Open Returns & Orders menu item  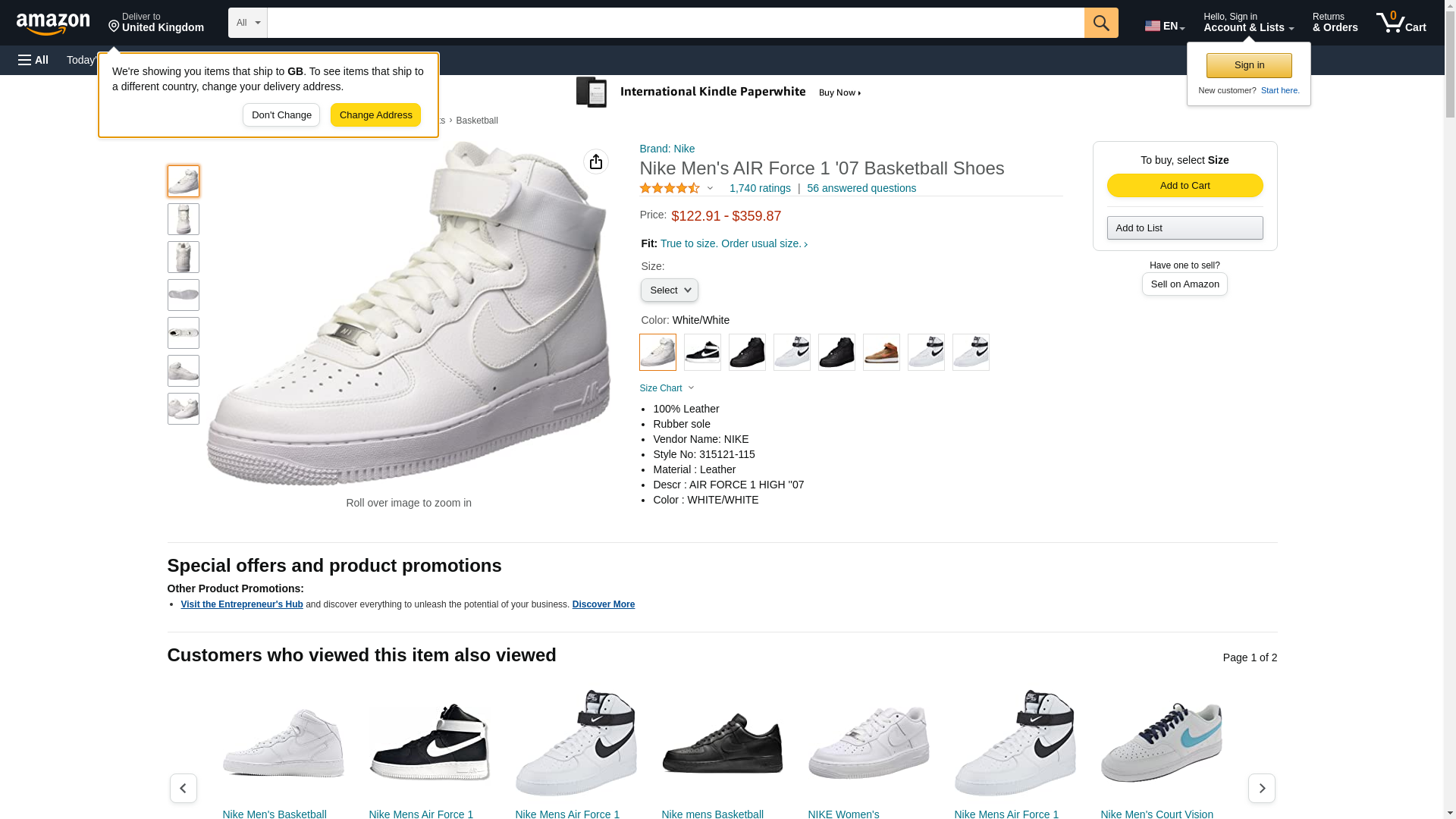[1335, 23]
